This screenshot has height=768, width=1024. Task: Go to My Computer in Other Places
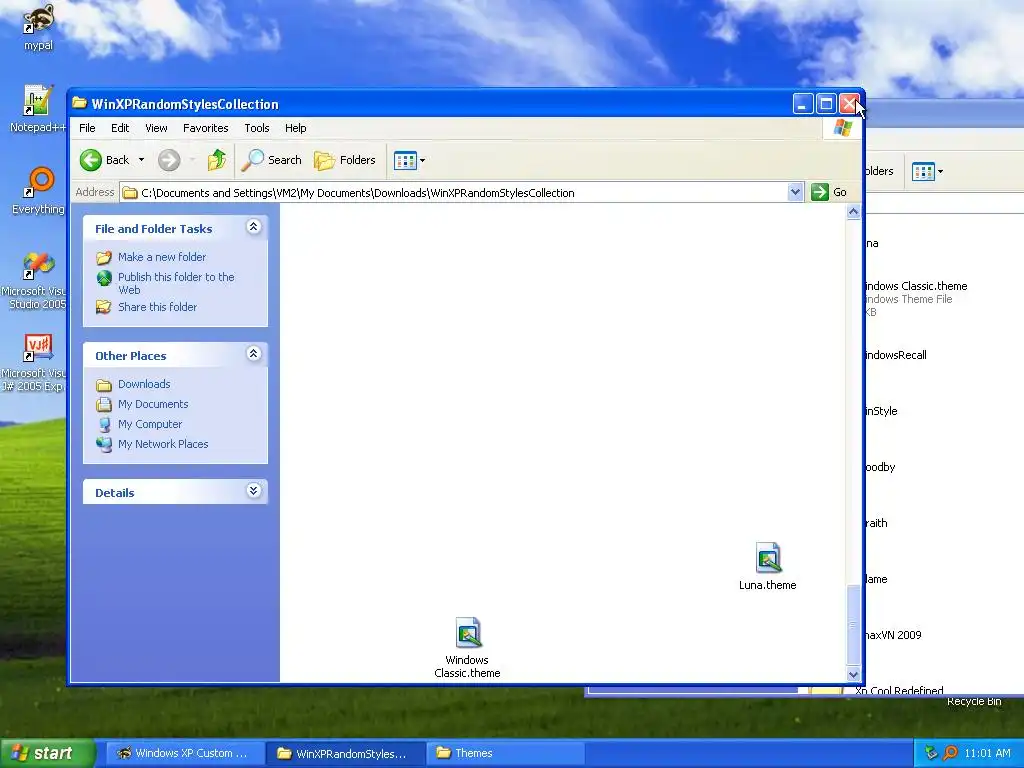pyautogui.click(x=150, y=424)
